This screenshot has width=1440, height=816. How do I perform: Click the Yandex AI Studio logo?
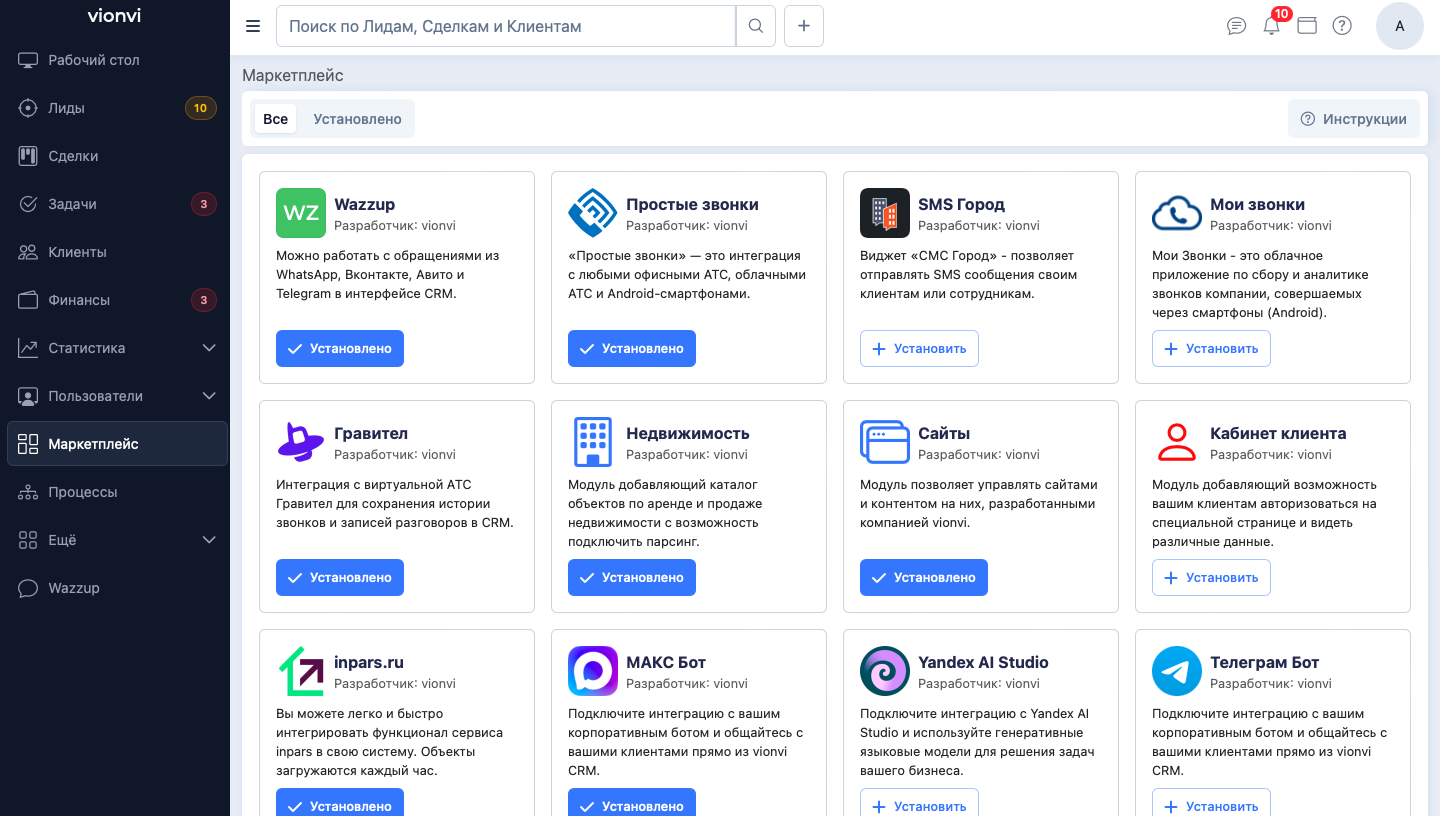coord(885,671)
